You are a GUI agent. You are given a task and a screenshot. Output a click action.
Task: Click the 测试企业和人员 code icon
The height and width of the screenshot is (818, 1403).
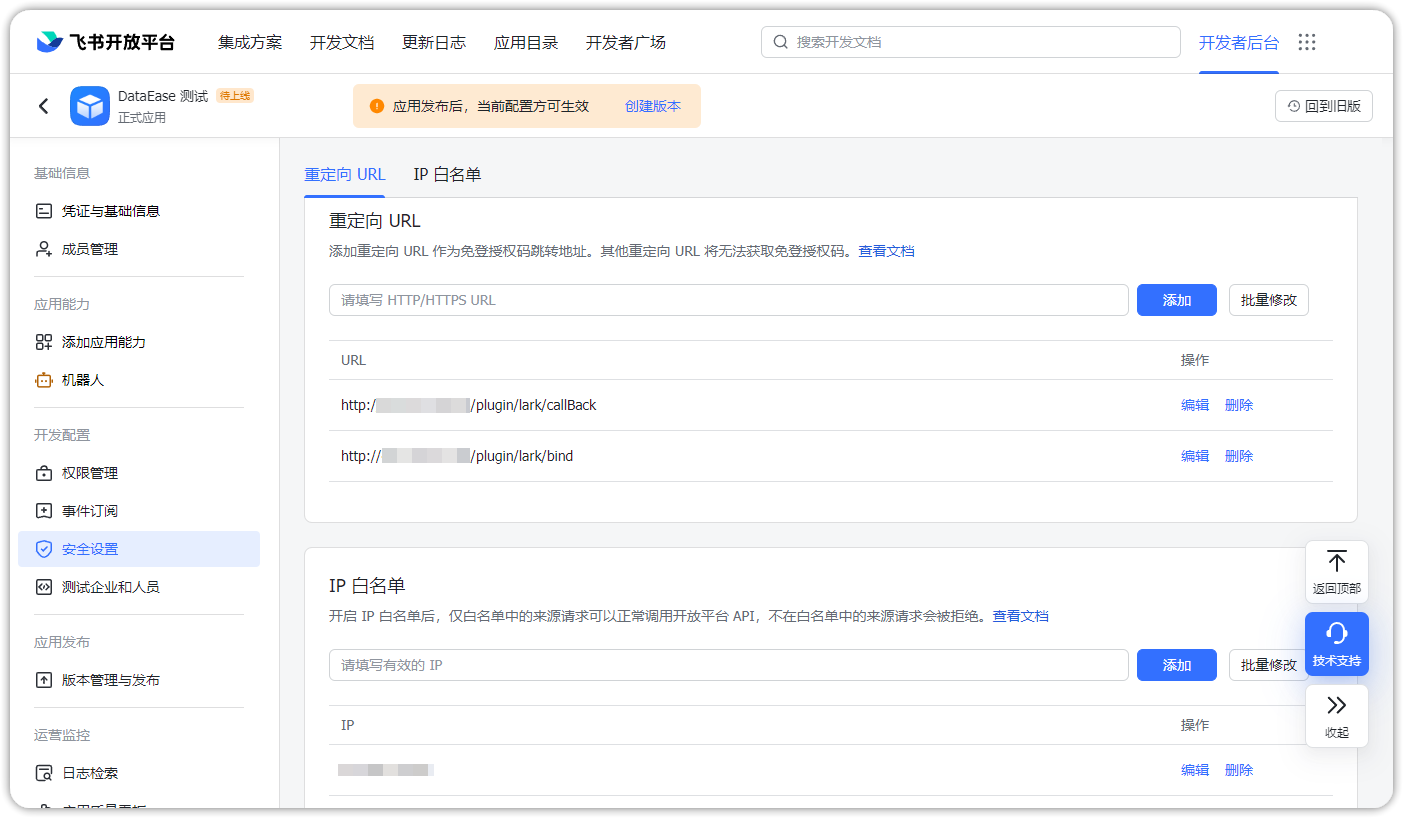point(43,587)
